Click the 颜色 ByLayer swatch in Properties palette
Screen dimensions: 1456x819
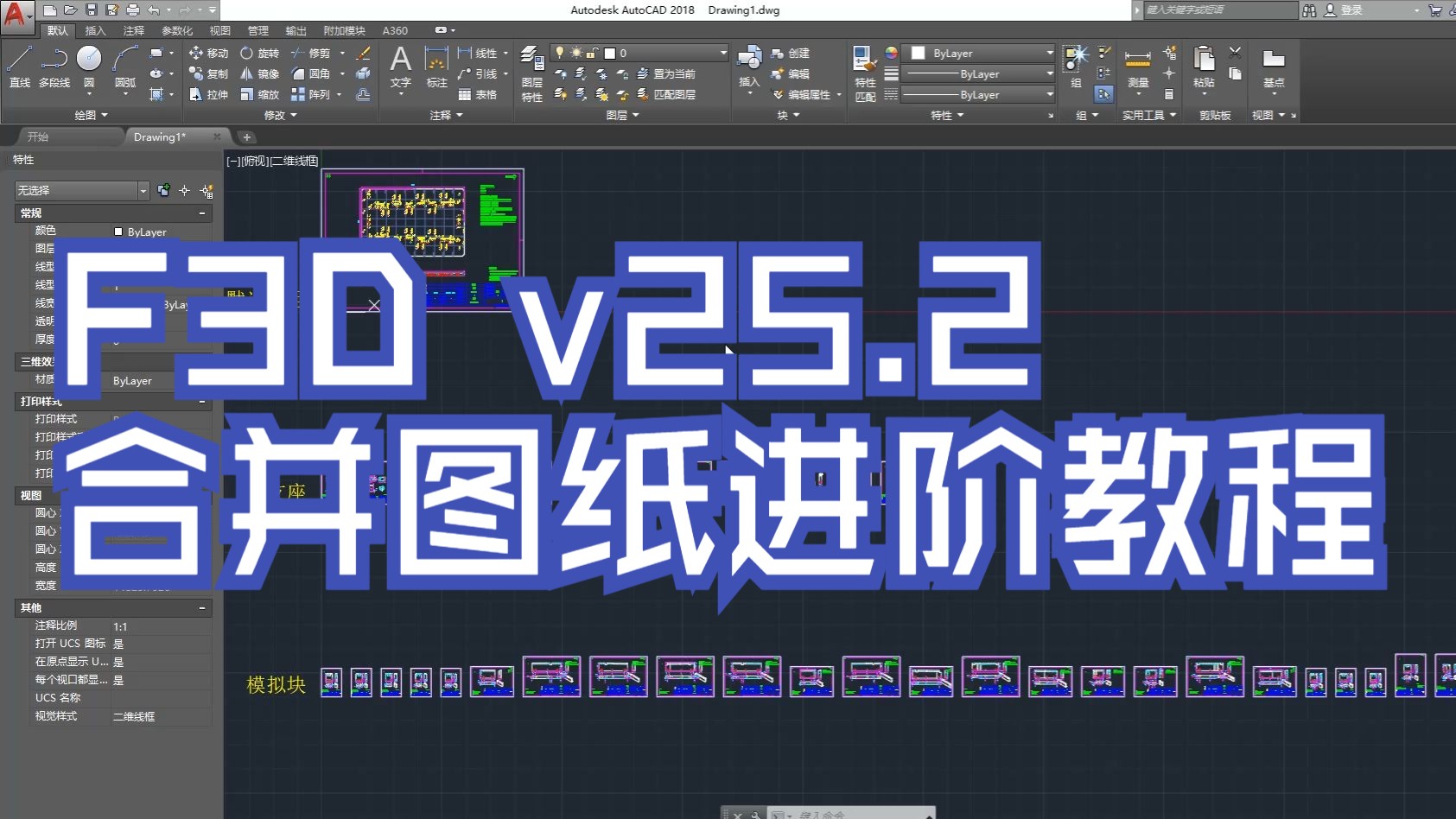pos(118,232)
